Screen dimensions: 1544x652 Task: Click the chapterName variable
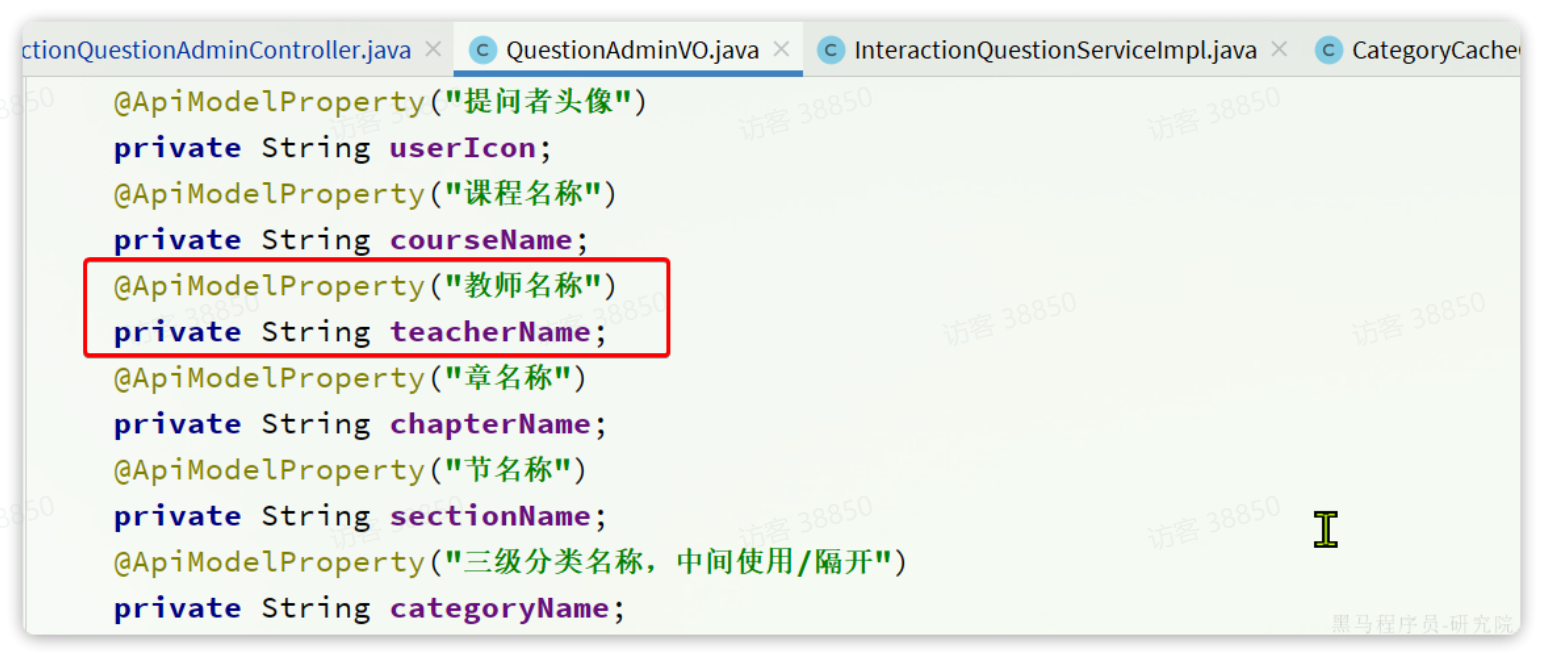[x=490, y=424]
